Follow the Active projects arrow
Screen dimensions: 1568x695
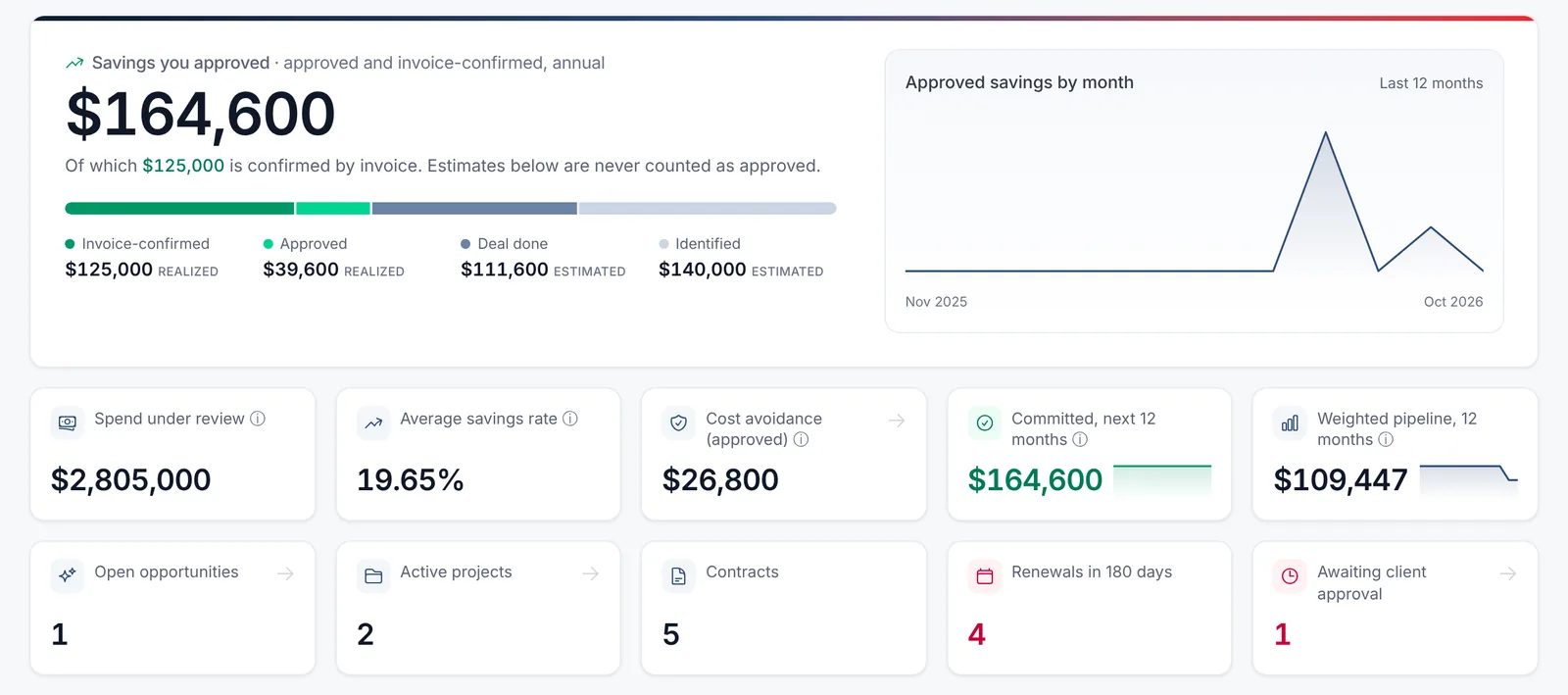(x=590, y=573)
